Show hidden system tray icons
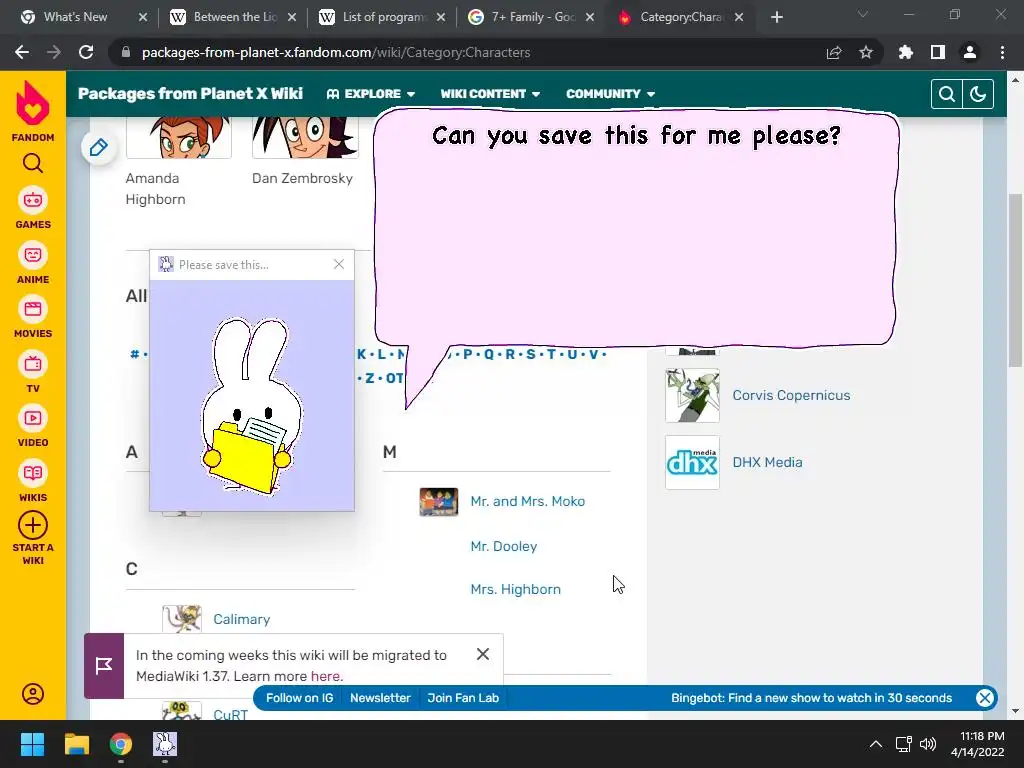This screenshot has height=768, width=1024. point(876,744)
